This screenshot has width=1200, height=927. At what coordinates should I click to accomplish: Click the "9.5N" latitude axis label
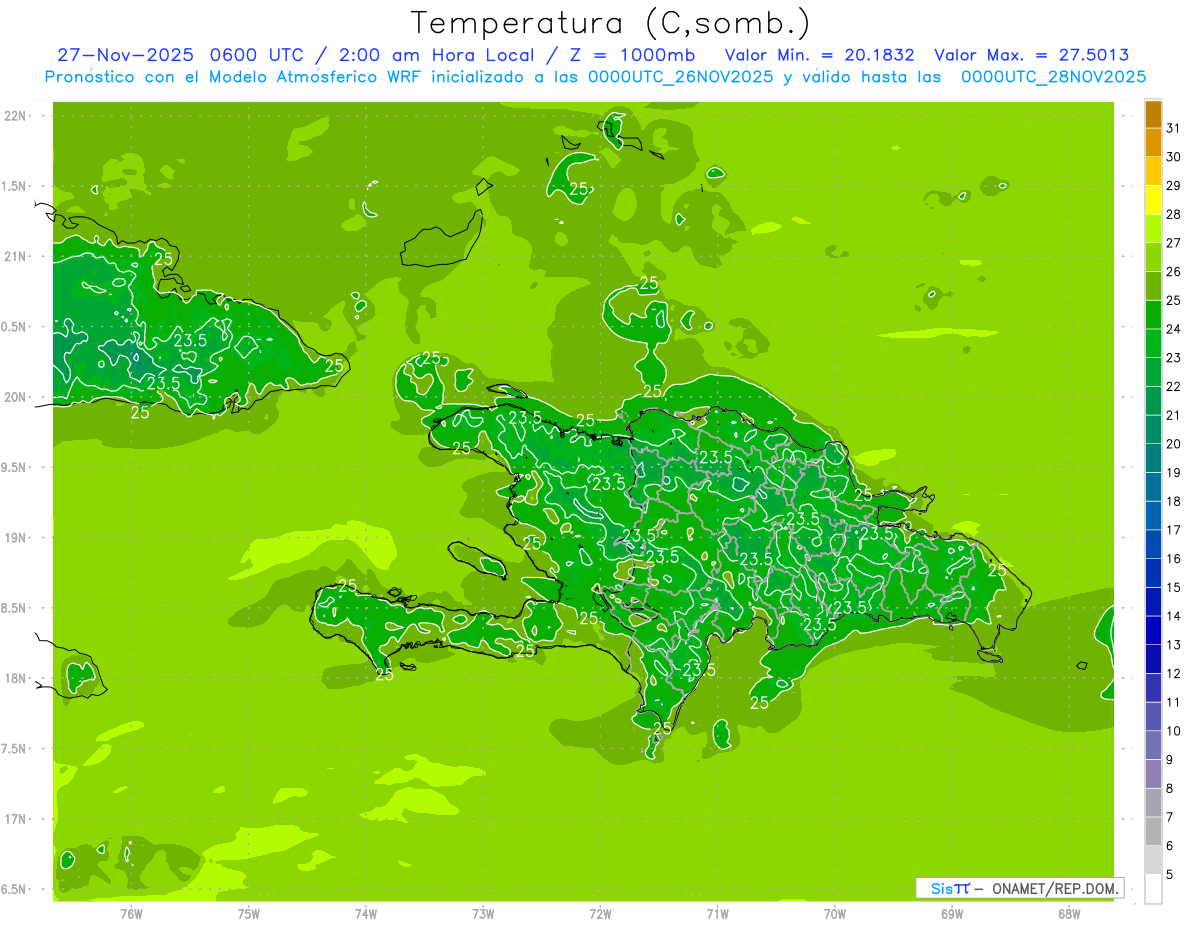pos(15,468)
